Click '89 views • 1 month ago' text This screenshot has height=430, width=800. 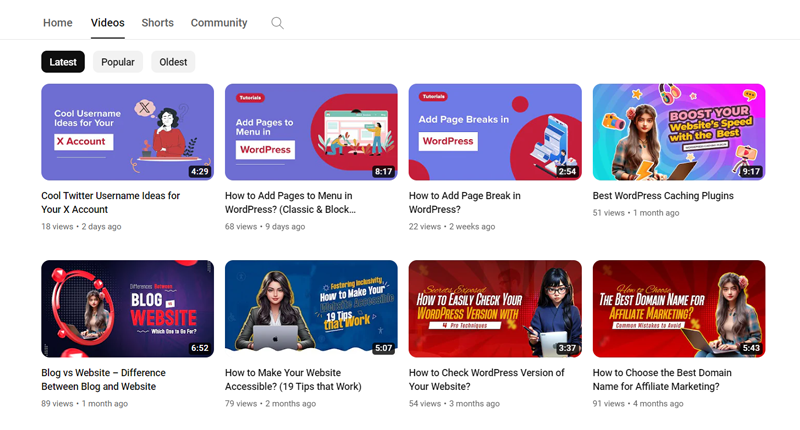[x=84, y=403]
